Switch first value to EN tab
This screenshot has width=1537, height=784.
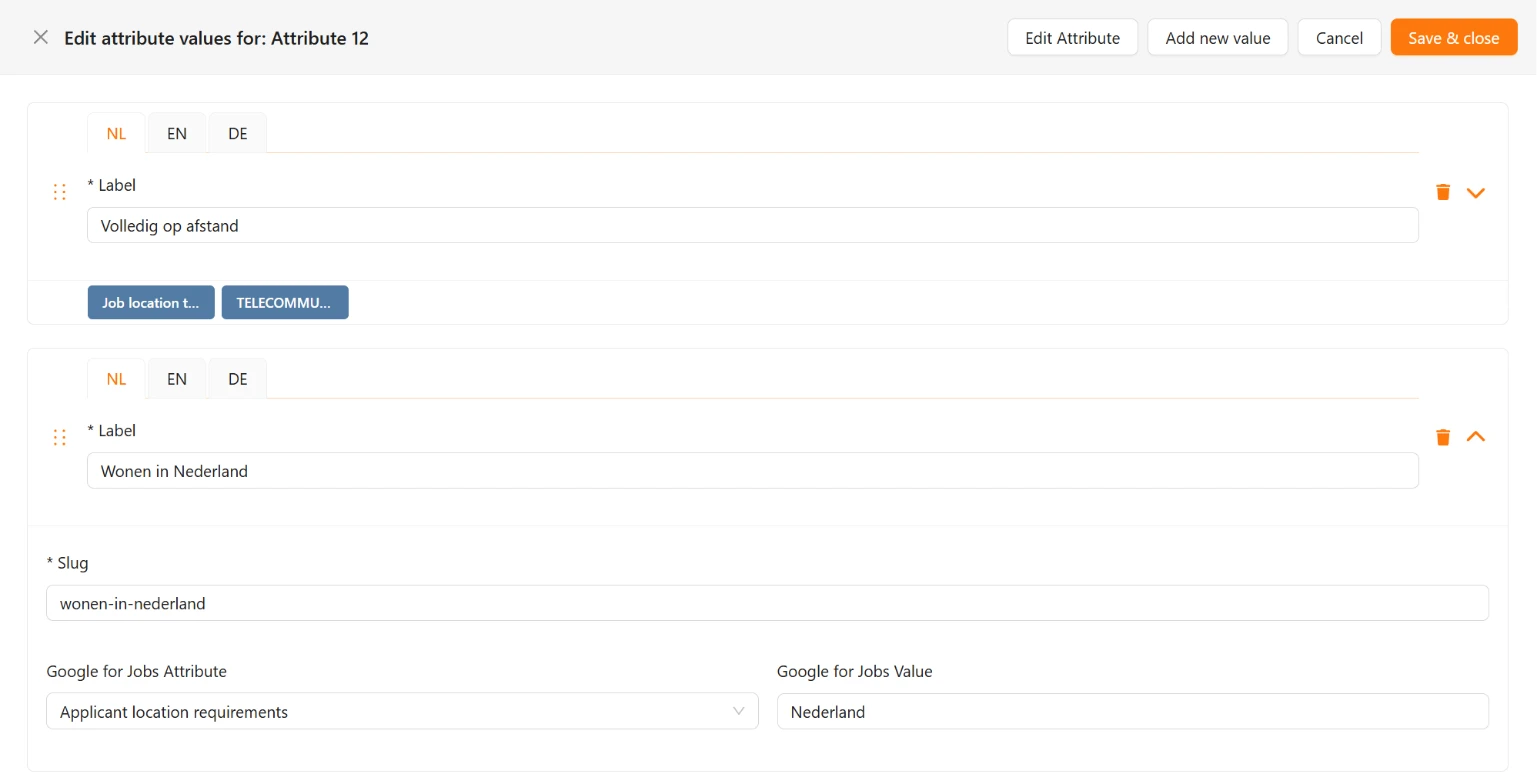pos(177,133)
